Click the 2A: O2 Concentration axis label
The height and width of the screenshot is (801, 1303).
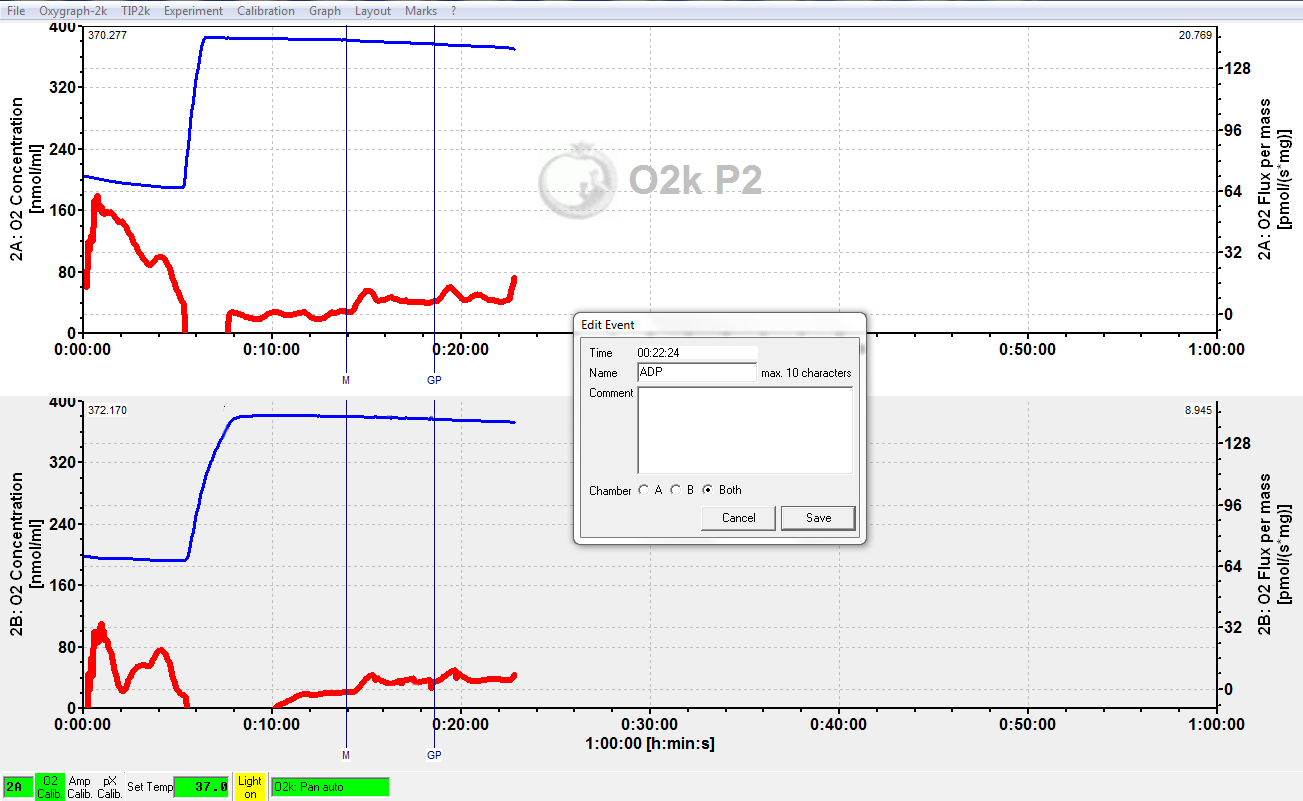pyautogui.click(x=25, y=180)
